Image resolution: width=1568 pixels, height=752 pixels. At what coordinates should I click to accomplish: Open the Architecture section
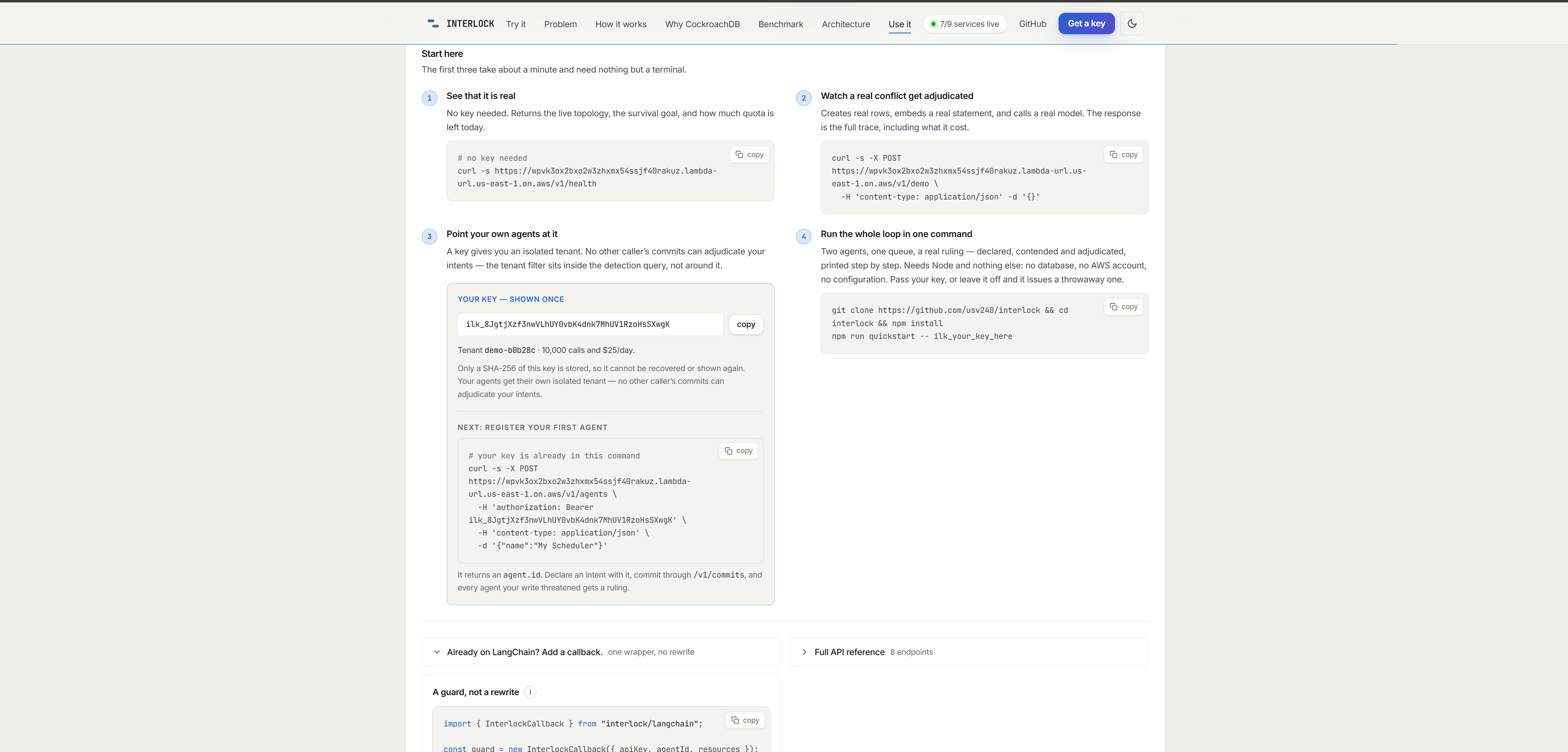845,24
